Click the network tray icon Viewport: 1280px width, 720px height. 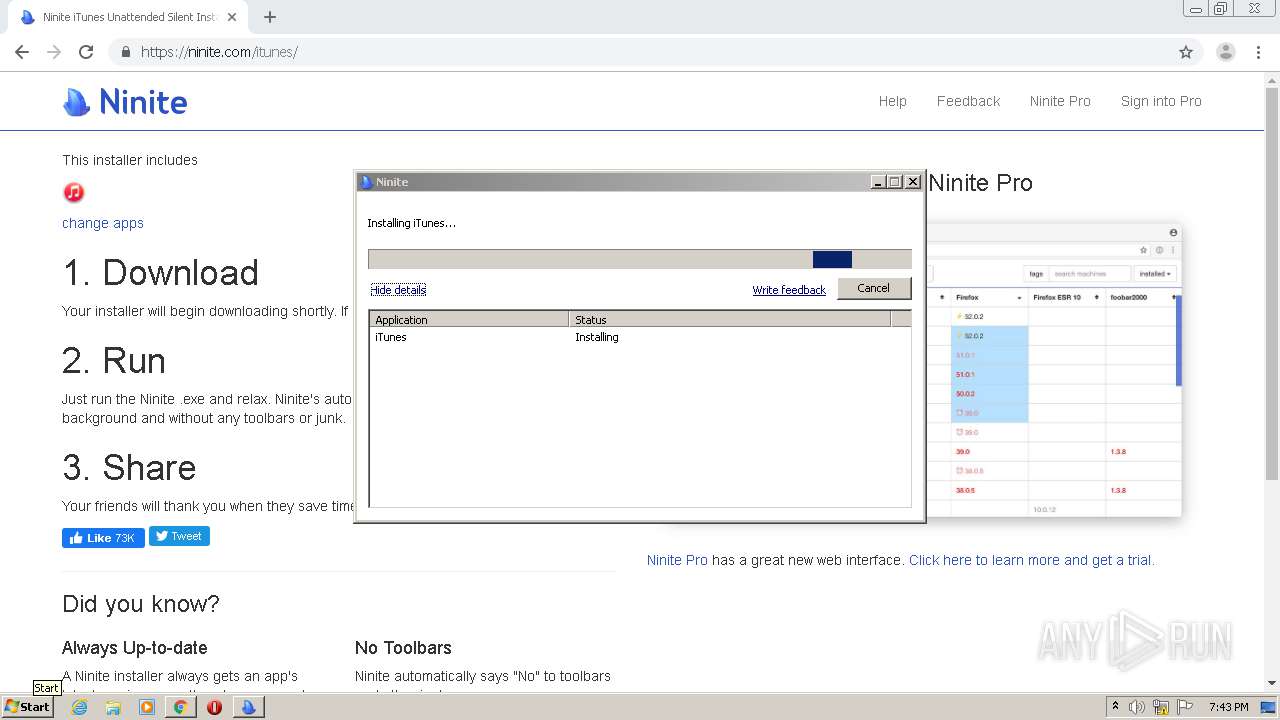click(x=1161, y=707)
